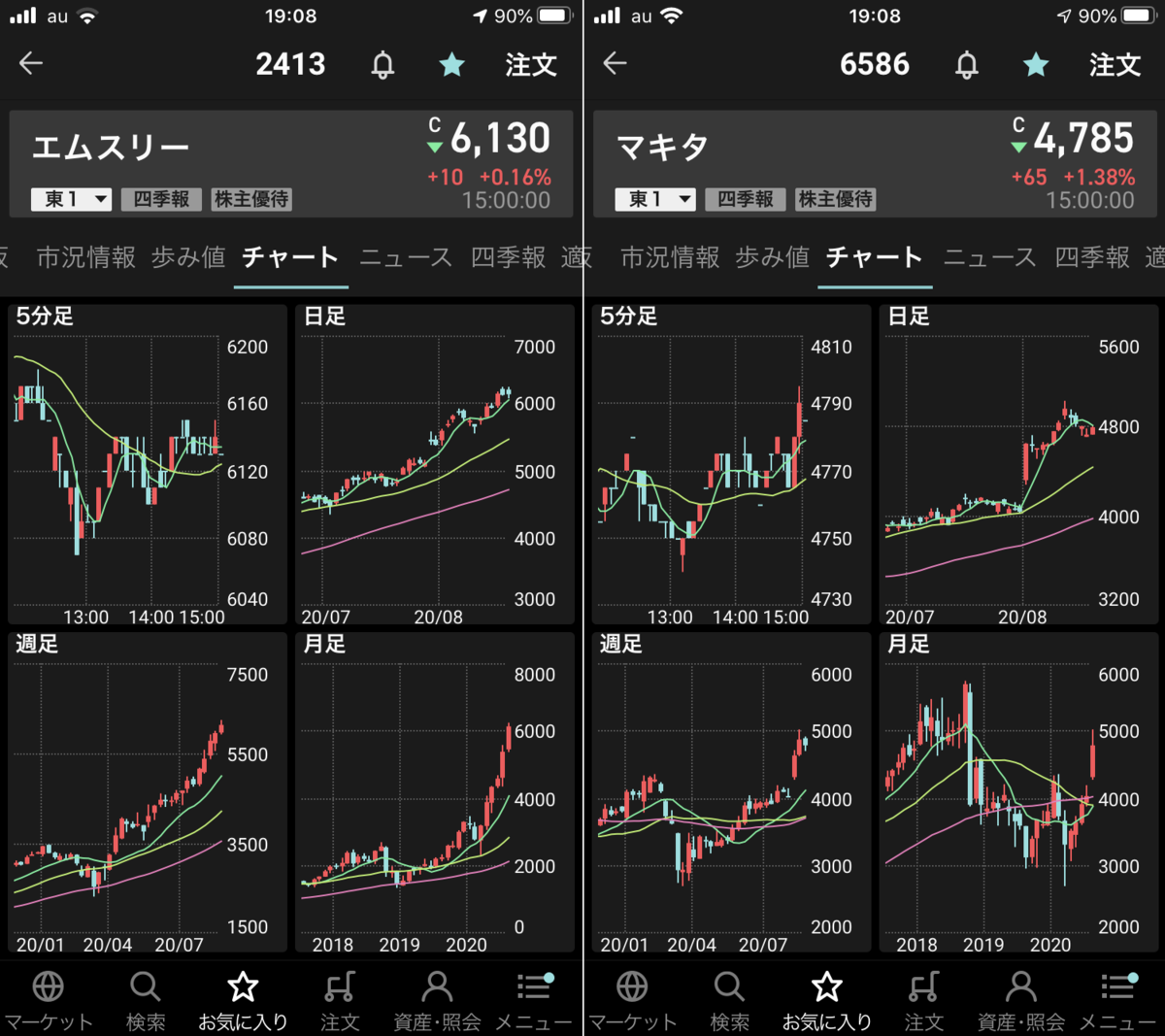Screen dimensions: 1165x1036
Task: Switch to the 四季報 tab on the left screen
Action: point(508,257)
